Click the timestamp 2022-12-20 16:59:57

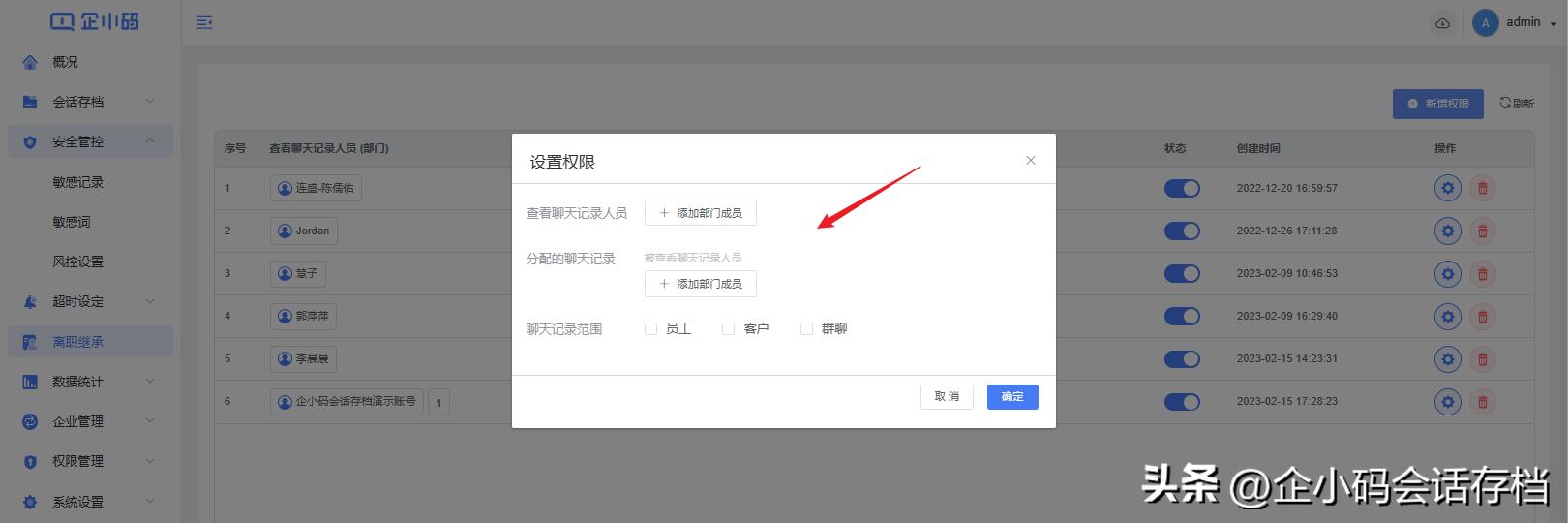(1286, 188)
